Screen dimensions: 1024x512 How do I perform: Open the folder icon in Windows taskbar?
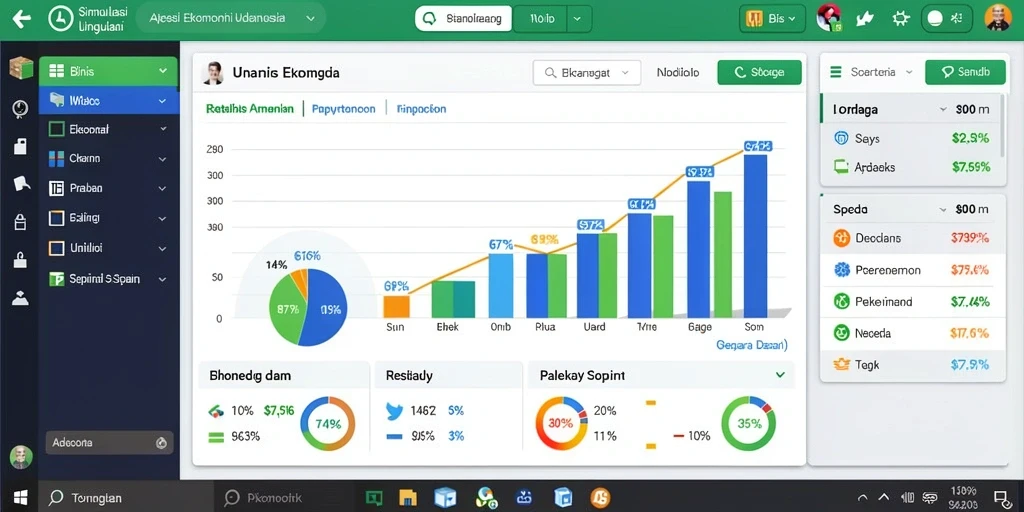point(408,498)
